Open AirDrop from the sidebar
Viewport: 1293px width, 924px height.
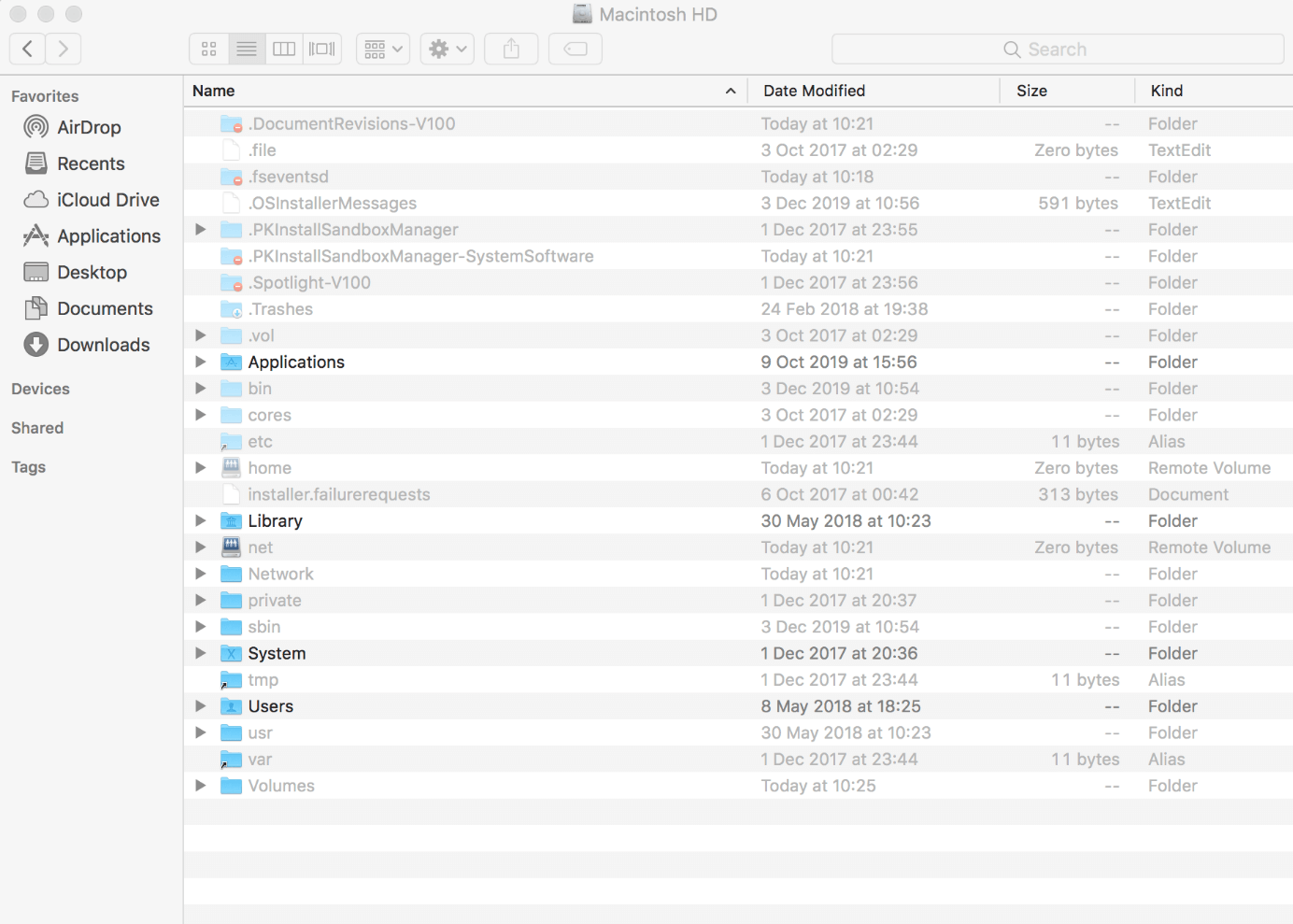pyautogui.click(x=87, y=127)
